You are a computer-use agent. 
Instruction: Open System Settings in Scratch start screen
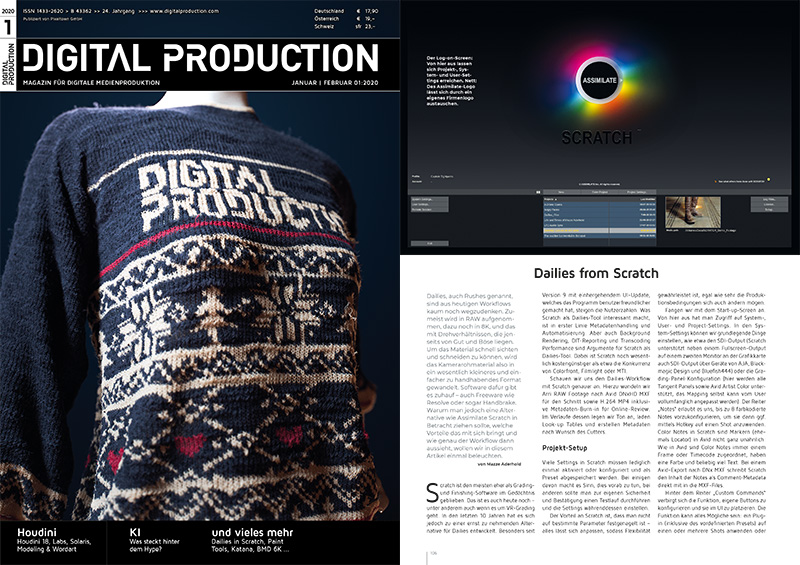pos(430,199)
